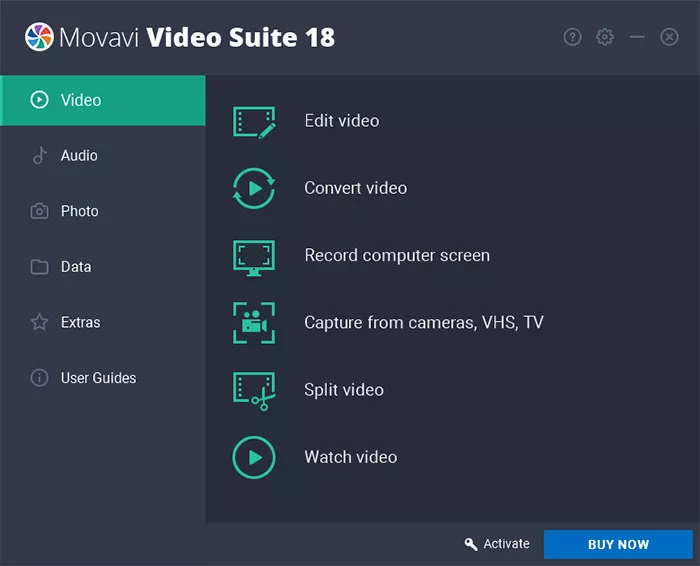Click the Capture from cameras camcorder icon
The image size is (700, 566).
pos(254,323)
